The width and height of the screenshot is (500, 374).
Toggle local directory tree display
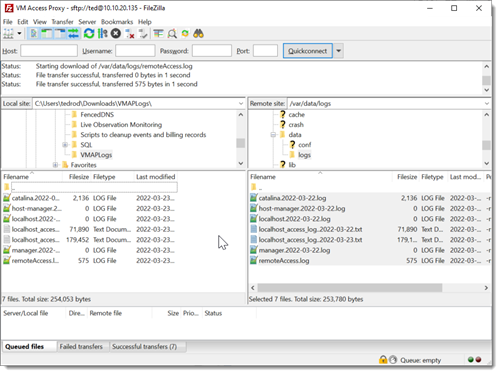tap(47, 34)
